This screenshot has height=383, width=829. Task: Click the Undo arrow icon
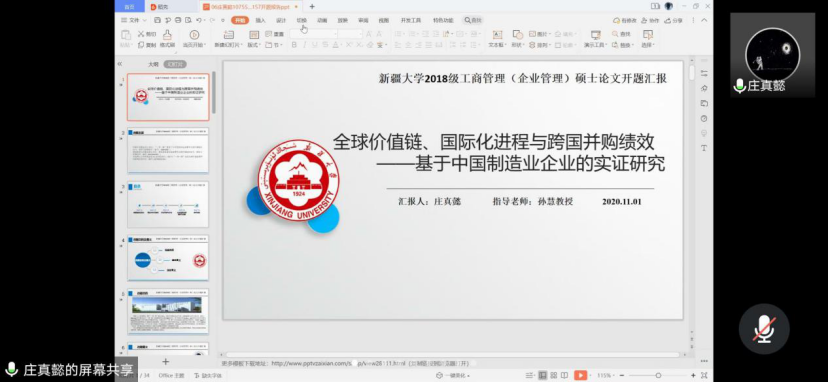point(199,20)
